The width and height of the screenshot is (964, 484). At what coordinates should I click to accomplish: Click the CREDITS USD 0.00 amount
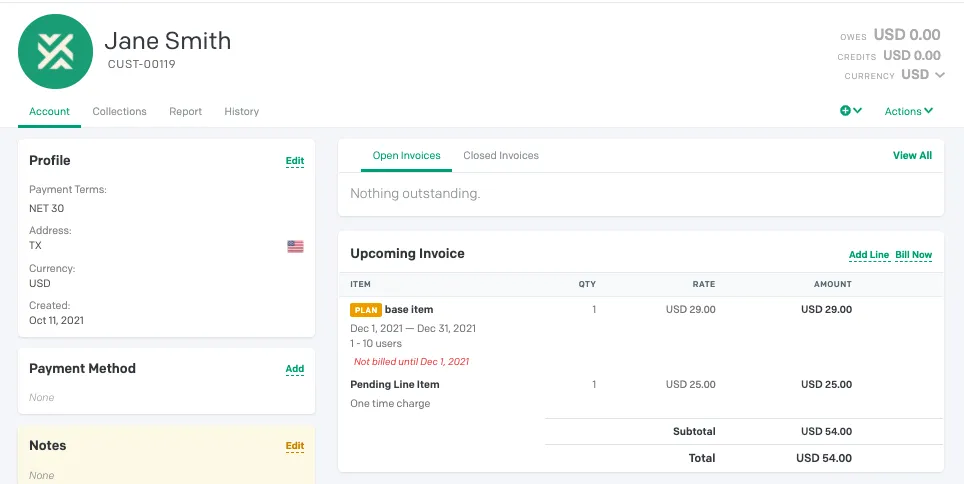point(912,55)
